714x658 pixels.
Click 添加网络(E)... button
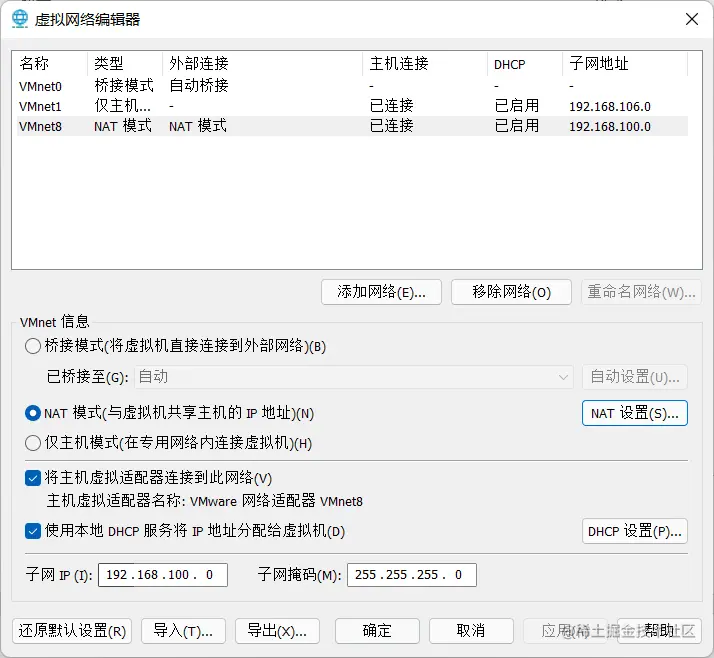tap(381, 292)
